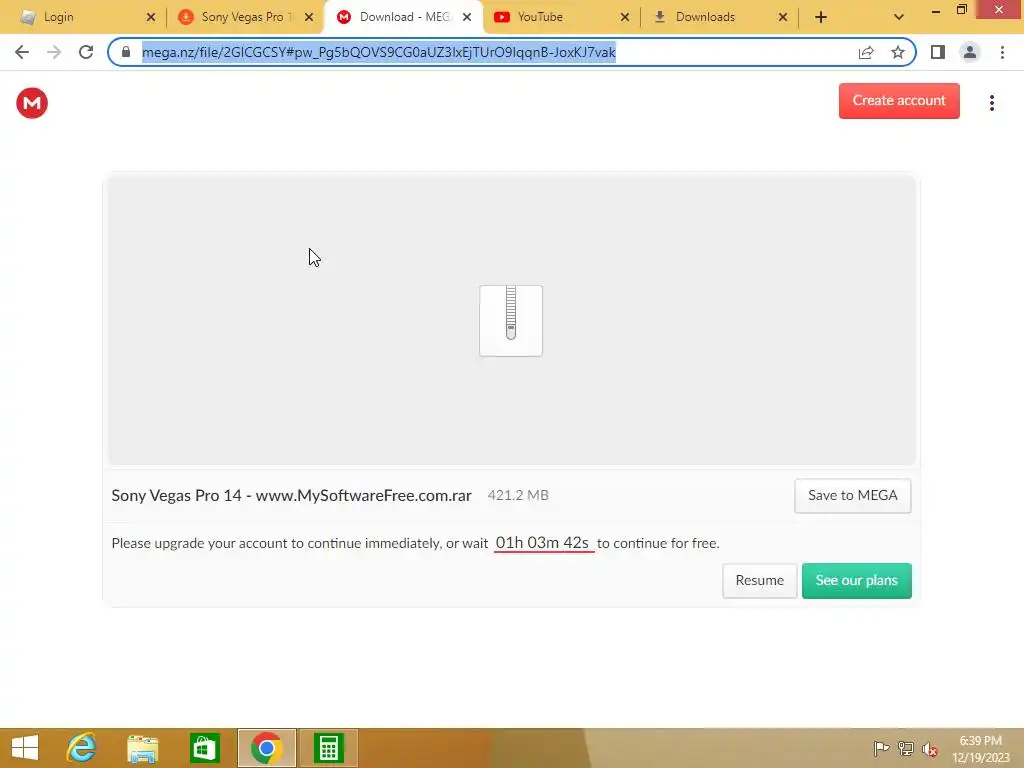This screenshot has height=768, width=1024.
Task: Click the browser forward arrow
Action: tap(54, 52)
